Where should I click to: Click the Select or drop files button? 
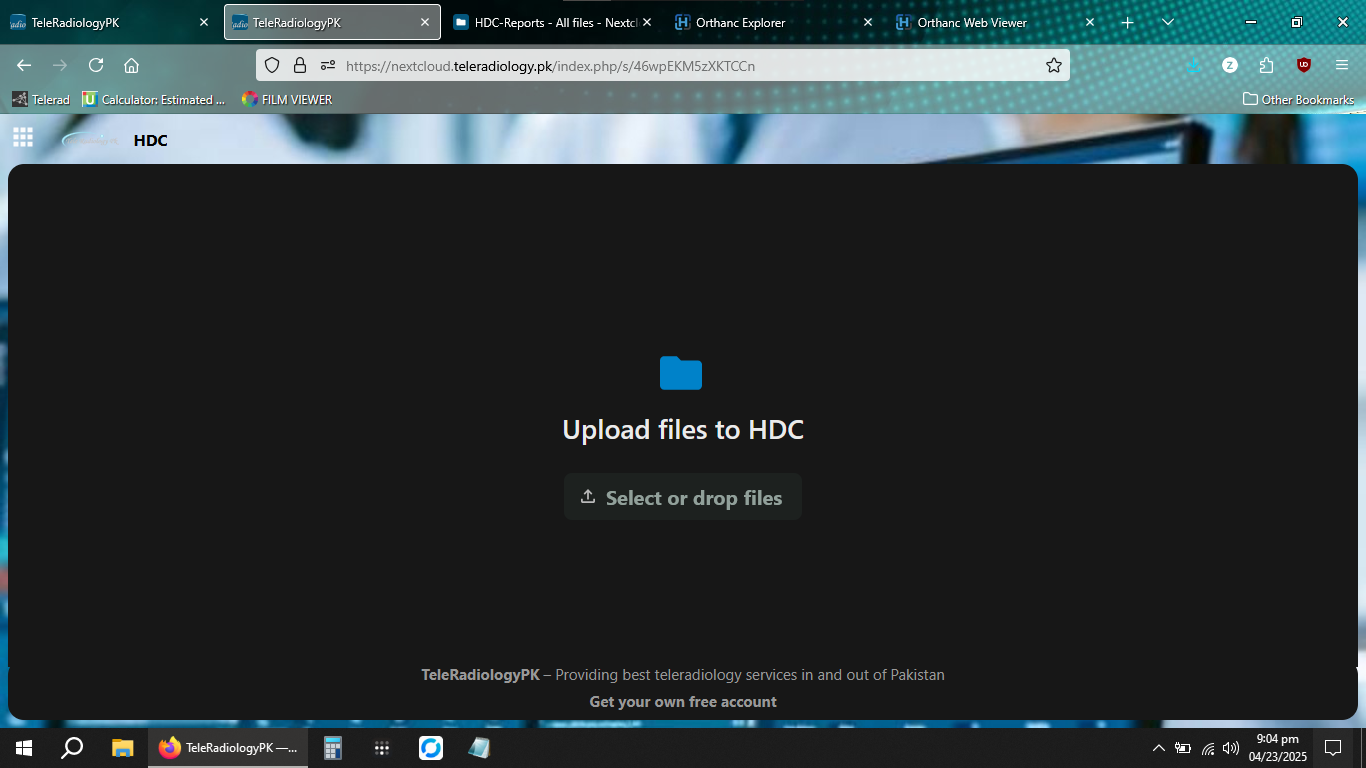pyautogui.click(x=683, y=497)
